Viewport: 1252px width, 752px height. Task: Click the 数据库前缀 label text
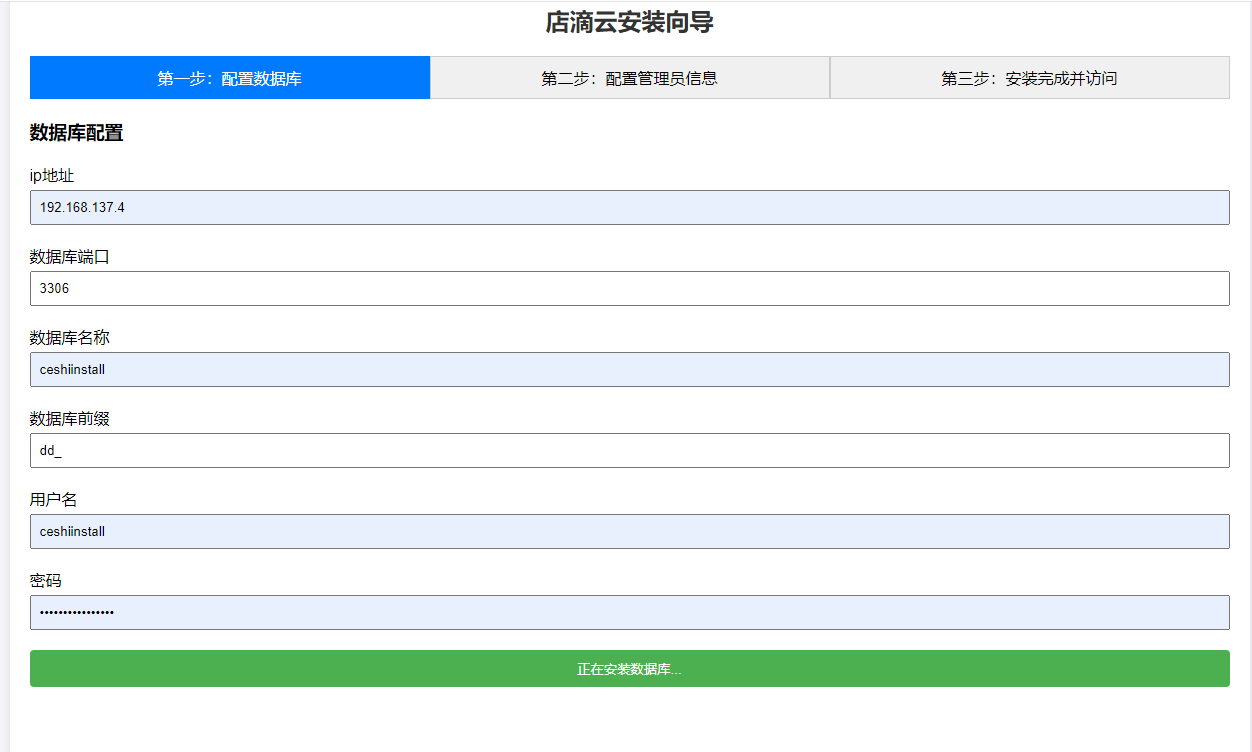(x=70, y=418)
